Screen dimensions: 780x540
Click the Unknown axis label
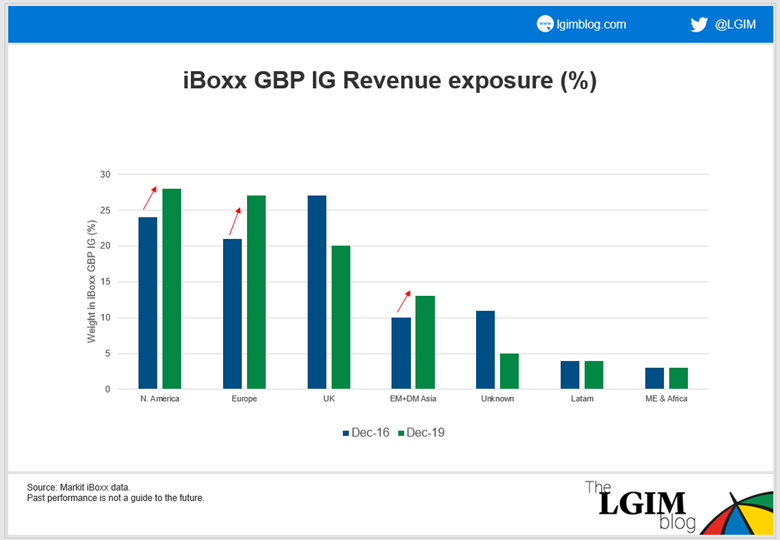click(497, 399)
